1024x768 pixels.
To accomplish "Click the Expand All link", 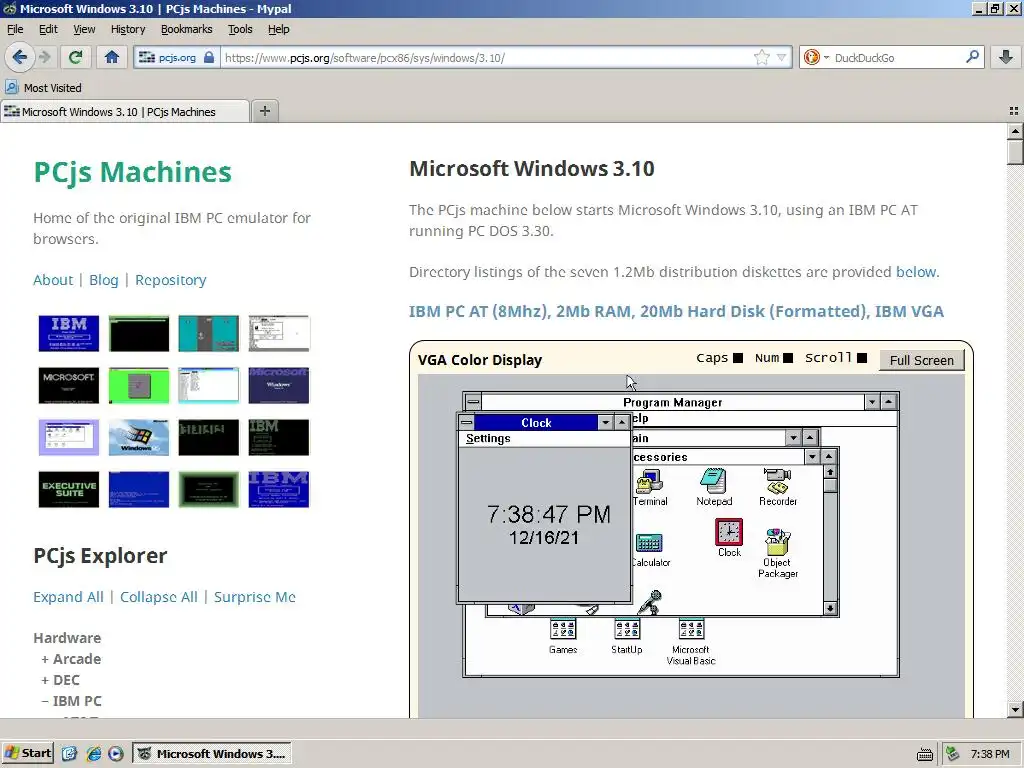I will [68, 597].
